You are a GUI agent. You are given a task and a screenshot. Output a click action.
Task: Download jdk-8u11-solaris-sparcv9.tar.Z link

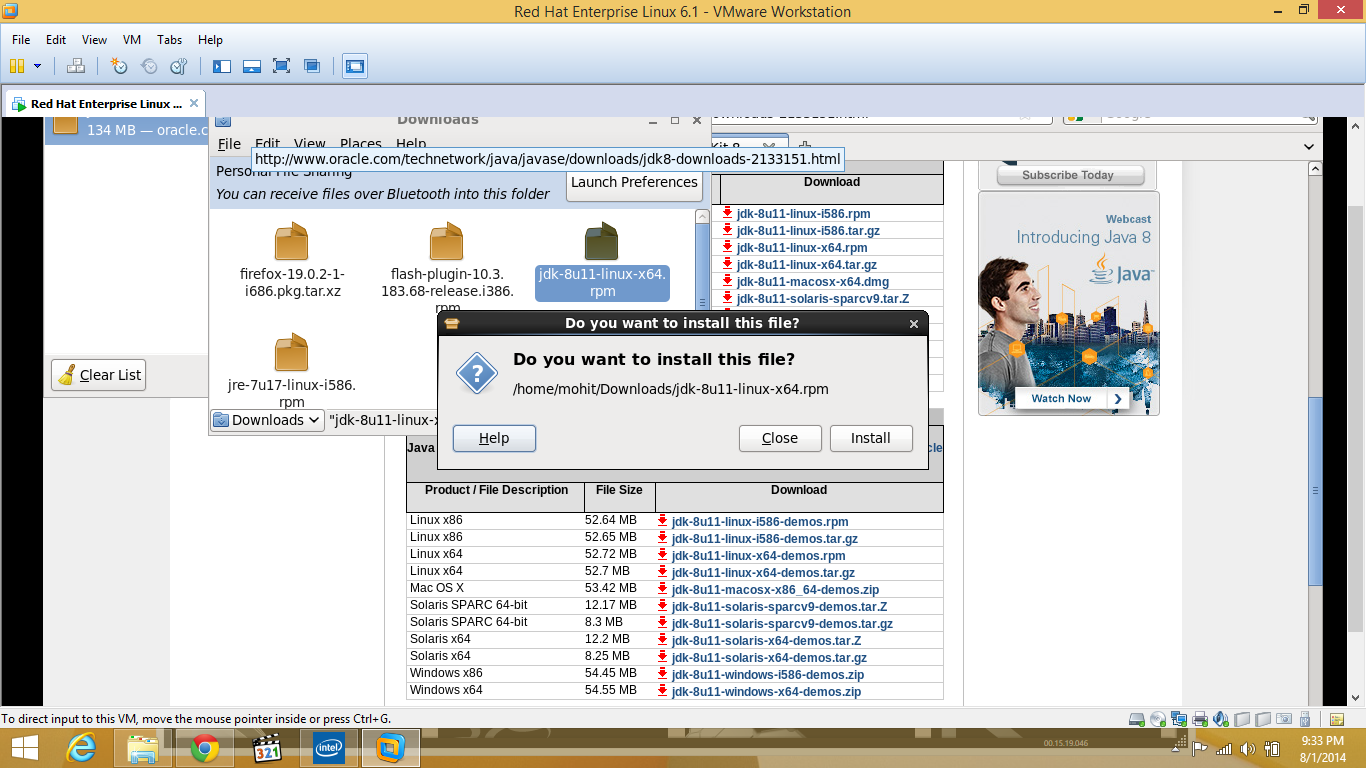point(823,298)
